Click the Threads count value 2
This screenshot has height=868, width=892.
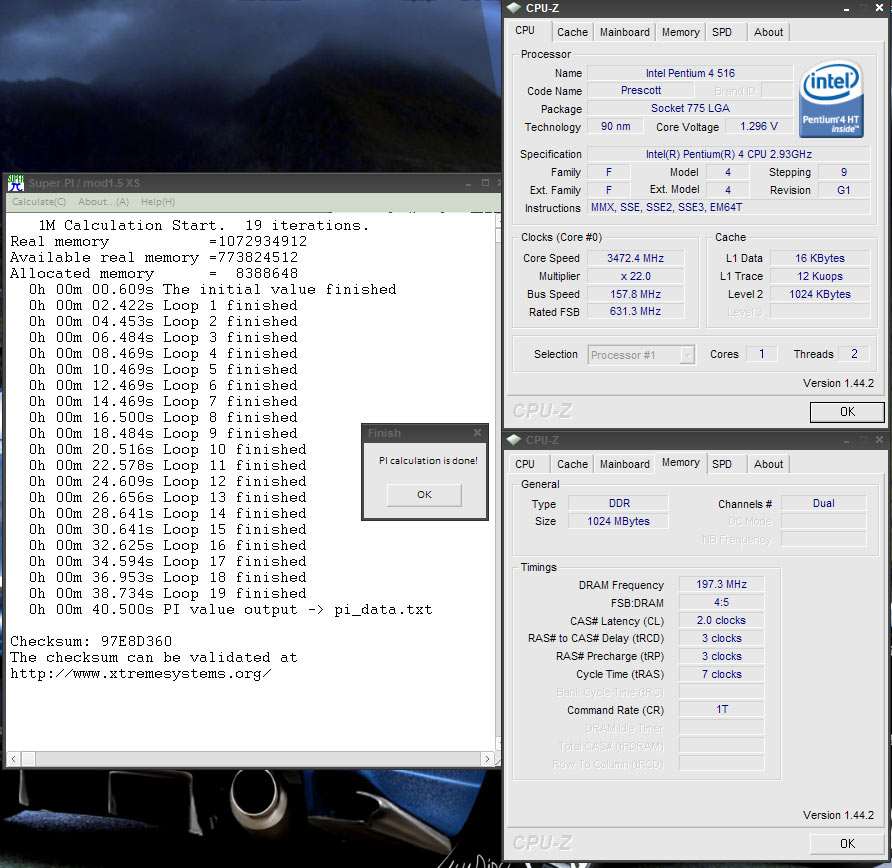[x=854, y=354]
